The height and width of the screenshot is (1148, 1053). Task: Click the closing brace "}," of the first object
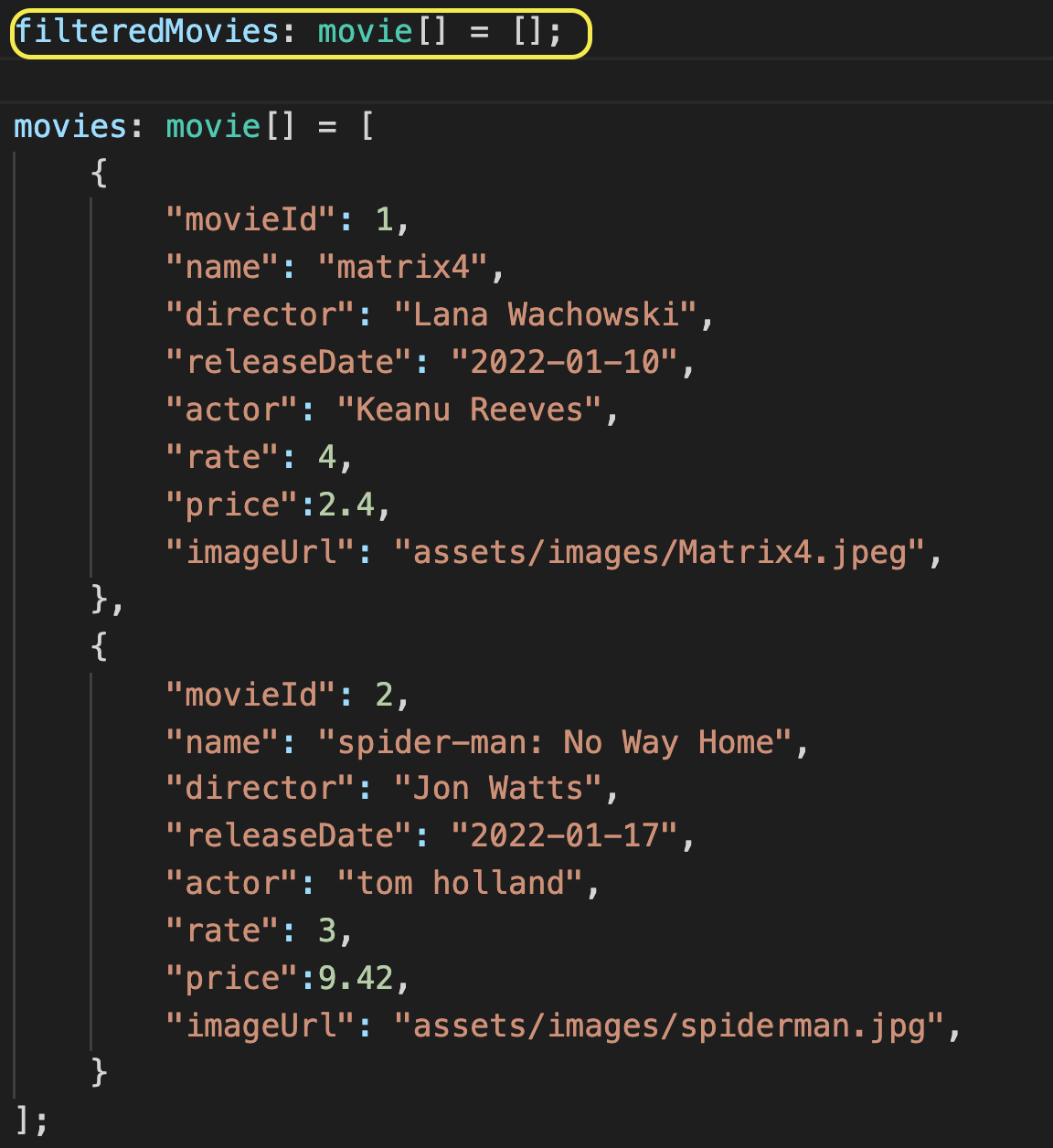[x=108, y=600]
